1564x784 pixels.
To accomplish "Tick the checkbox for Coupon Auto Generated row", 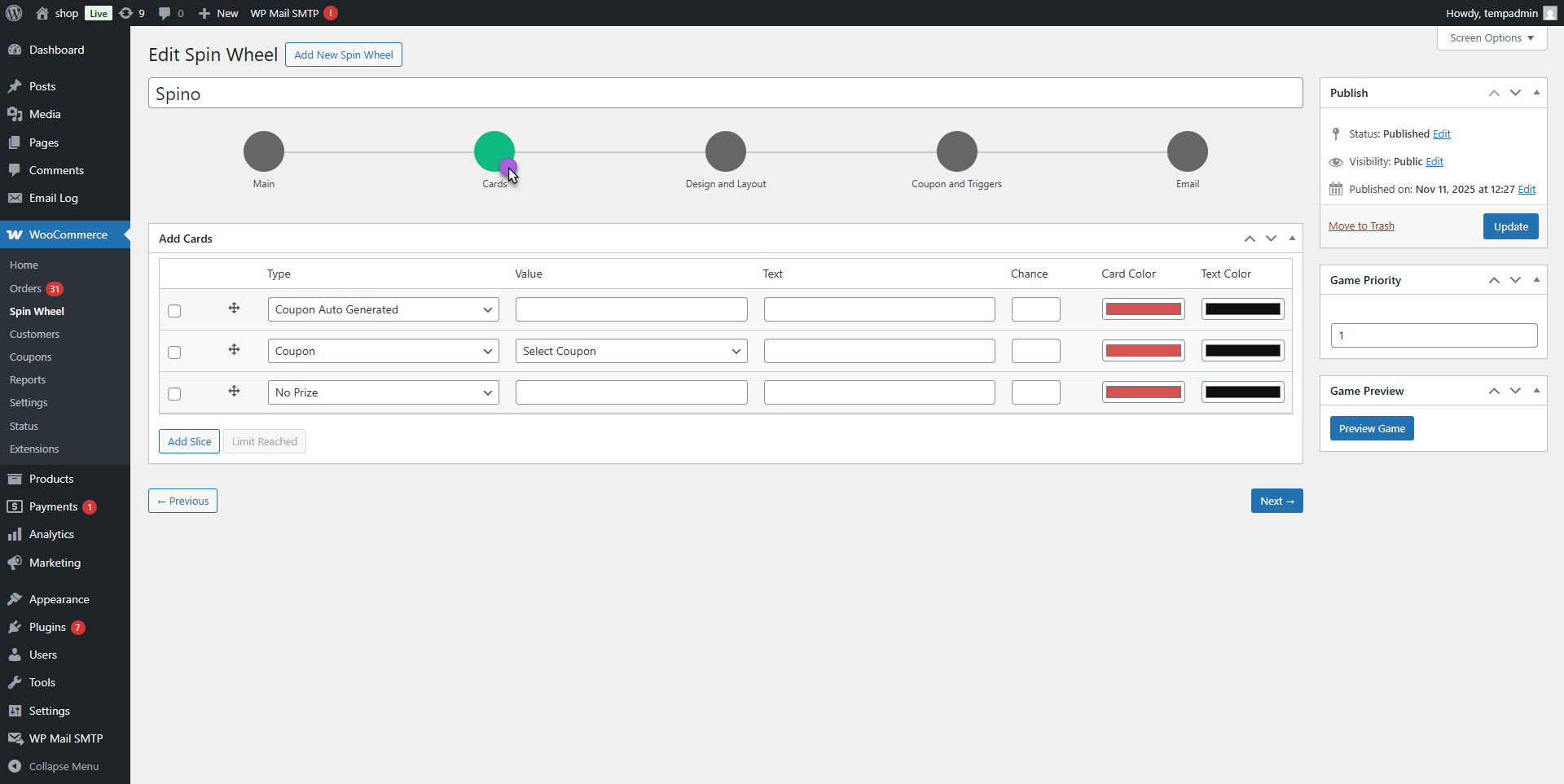I will [x=174, y=311].
